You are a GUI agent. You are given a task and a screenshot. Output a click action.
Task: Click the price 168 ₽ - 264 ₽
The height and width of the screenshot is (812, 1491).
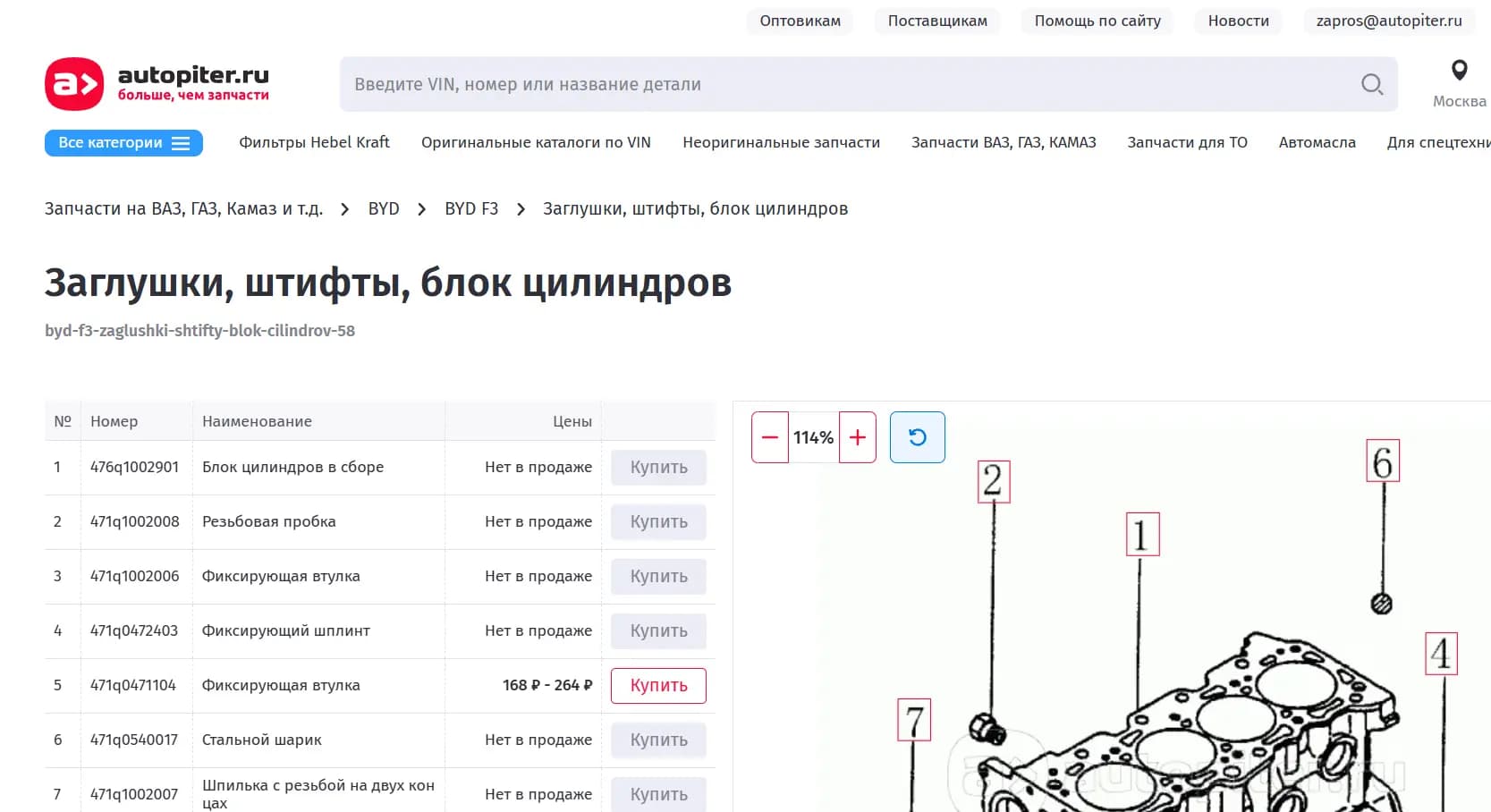(x=547, y=685)
